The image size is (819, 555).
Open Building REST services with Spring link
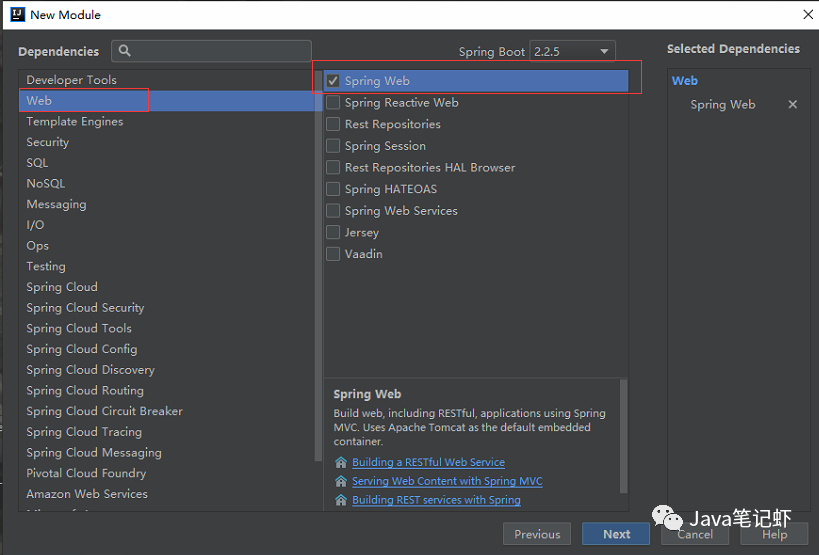pyautogui.click(x=436, y=500)
